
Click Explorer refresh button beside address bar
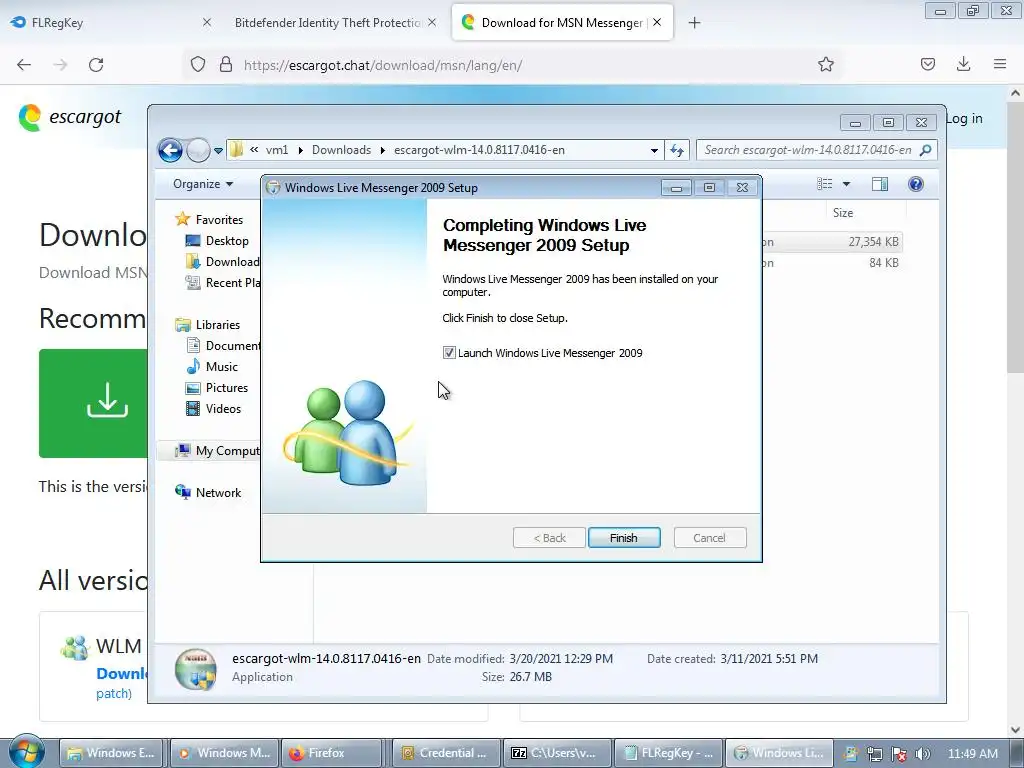tap(677, 150)
